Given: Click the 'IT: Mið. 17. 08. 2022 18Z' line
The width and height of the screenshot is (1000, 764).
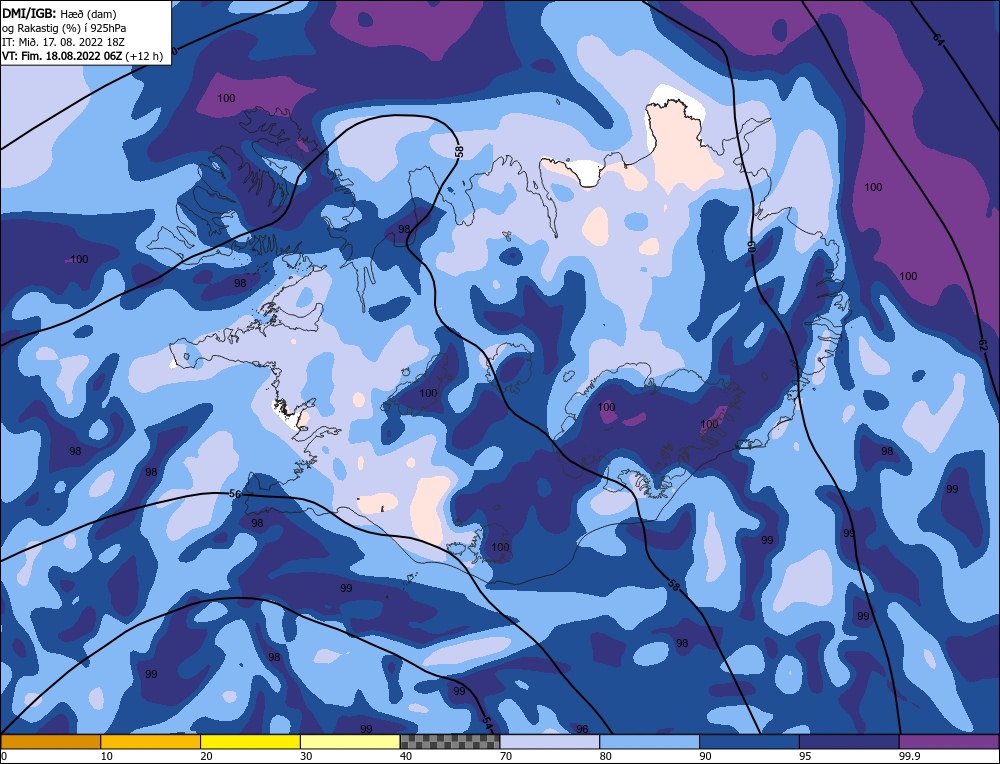Looking at the screenshot, I should pyautogui.click(x=63, y=41).
